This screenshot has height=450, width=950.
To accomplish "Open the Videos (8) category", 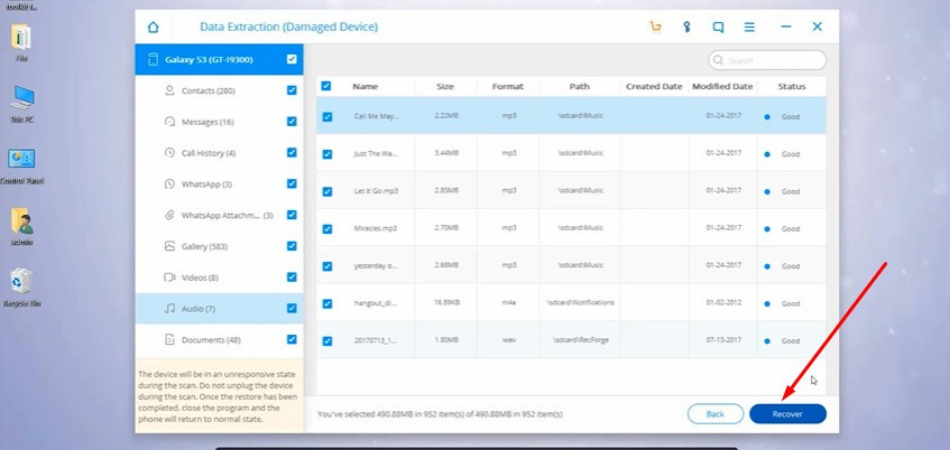I will 219,277.
